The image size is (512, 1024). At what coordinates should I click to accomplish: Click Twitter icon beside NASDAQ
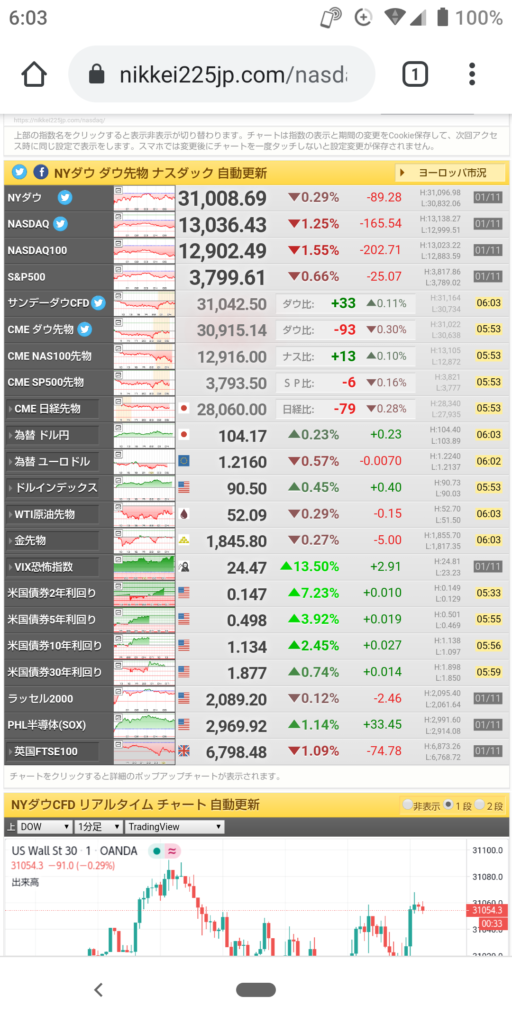coord(61,224)
